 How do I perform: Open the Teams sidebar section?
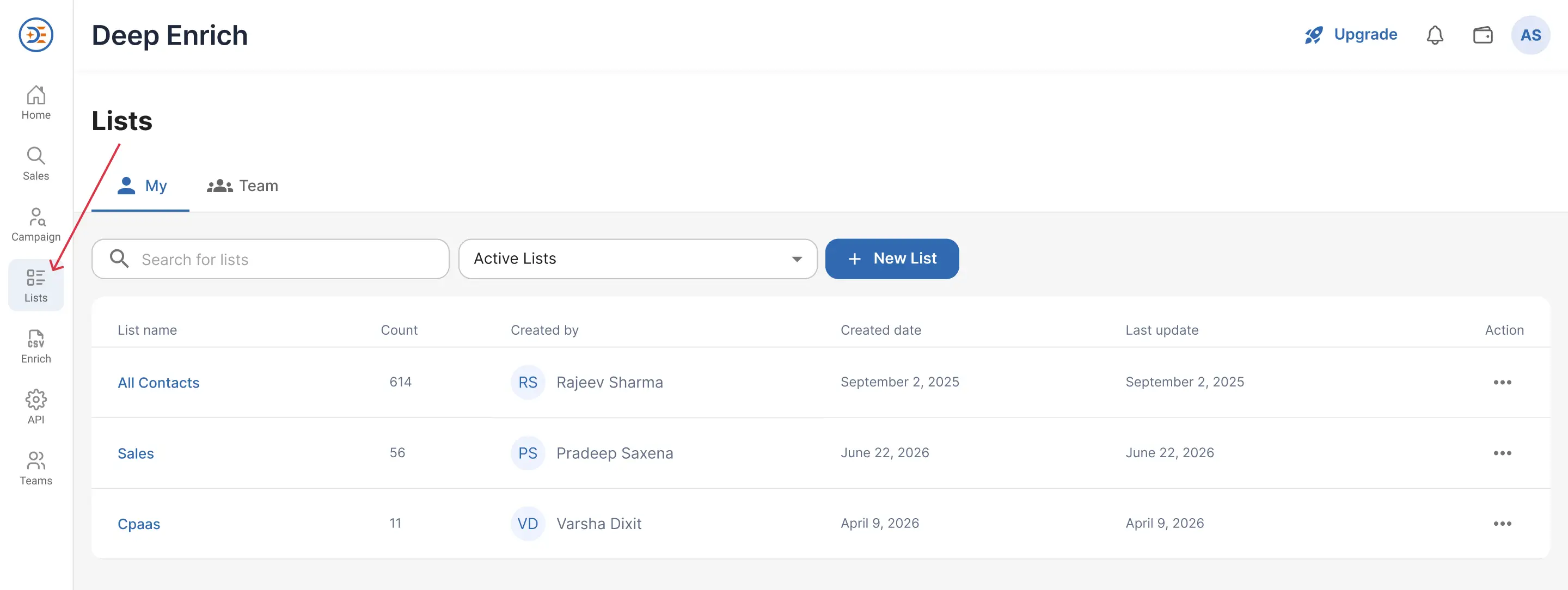coord(36,468)
